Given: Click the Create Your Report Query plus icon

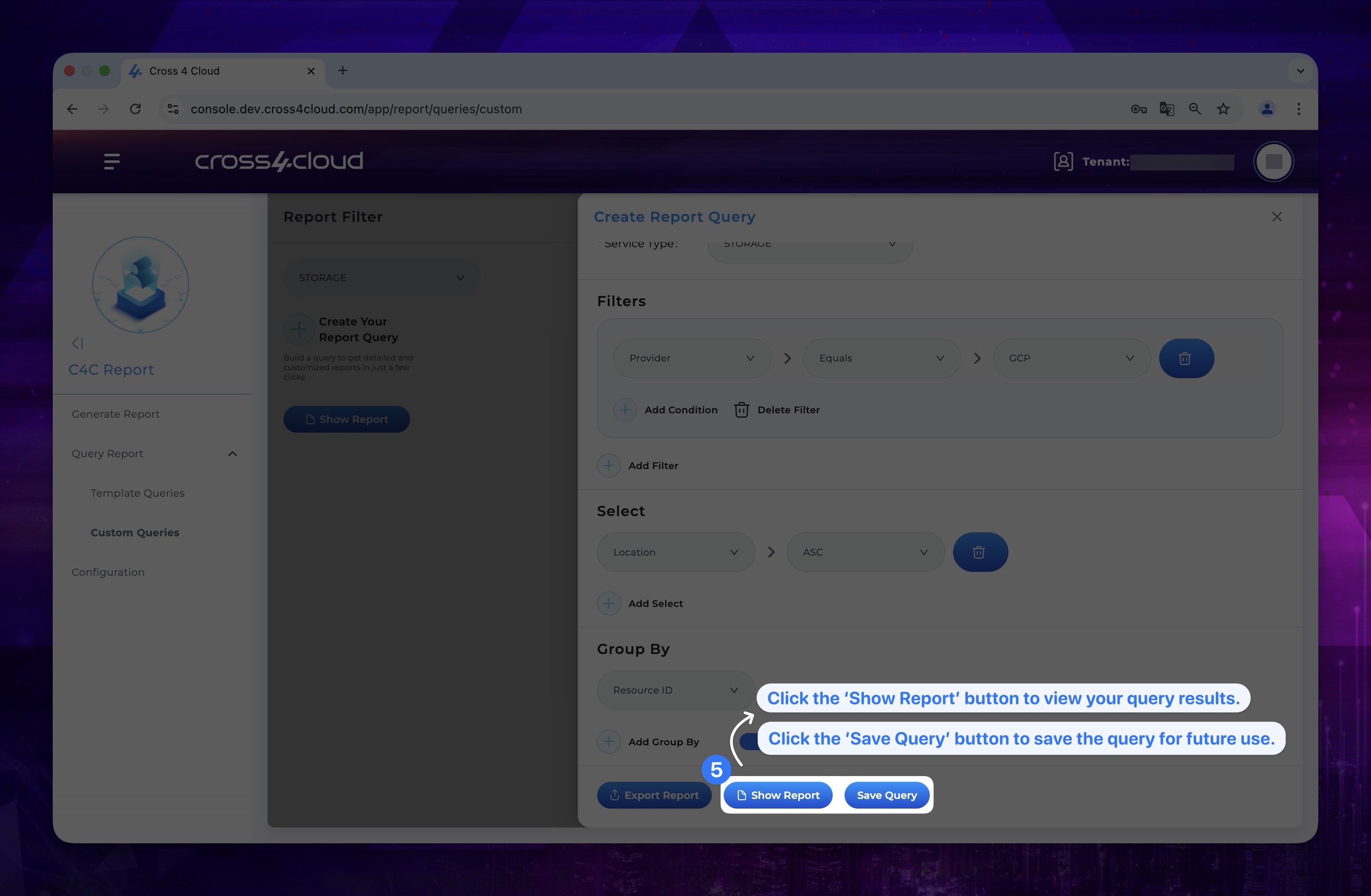Looking at the screenshot, I should pos(298,329).
